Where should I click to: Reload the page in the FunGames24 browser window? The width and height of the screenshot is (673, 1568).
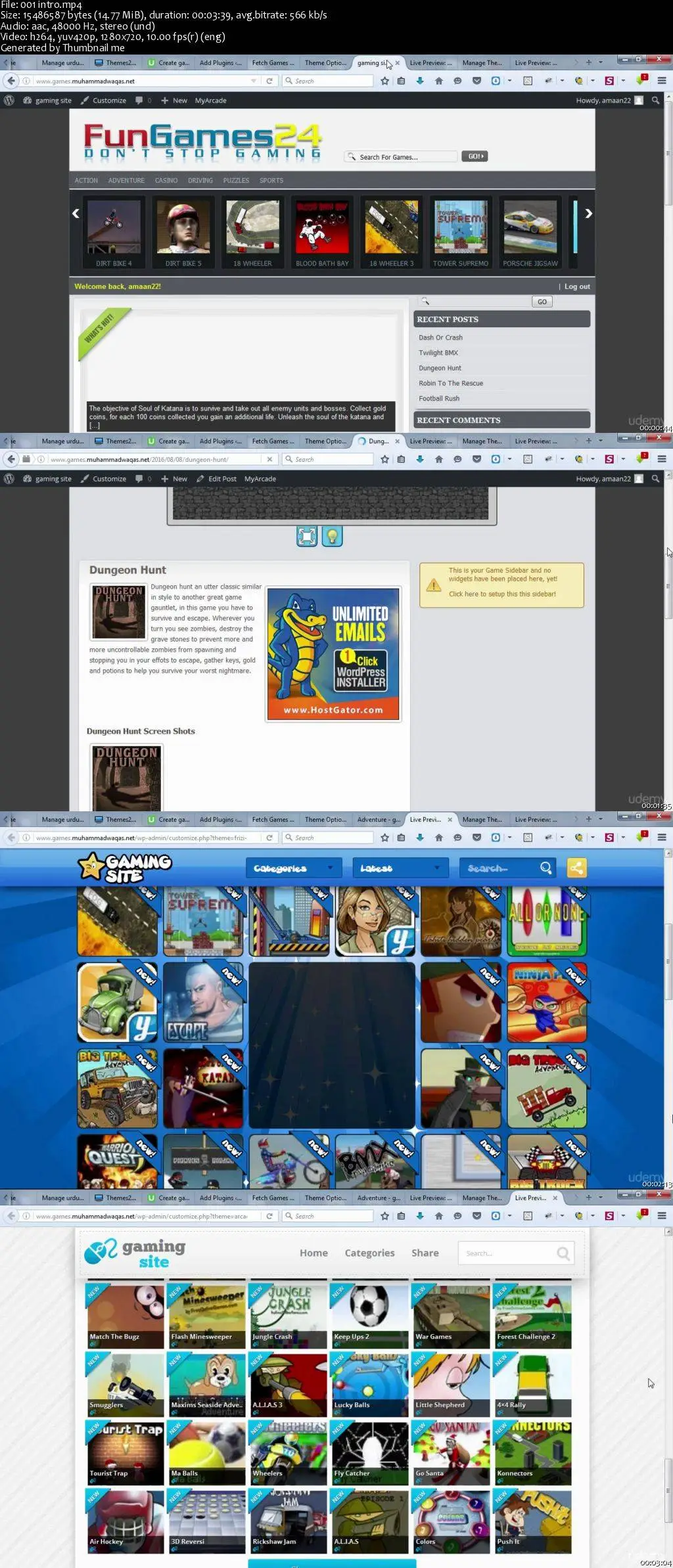[x=269, y=81]
